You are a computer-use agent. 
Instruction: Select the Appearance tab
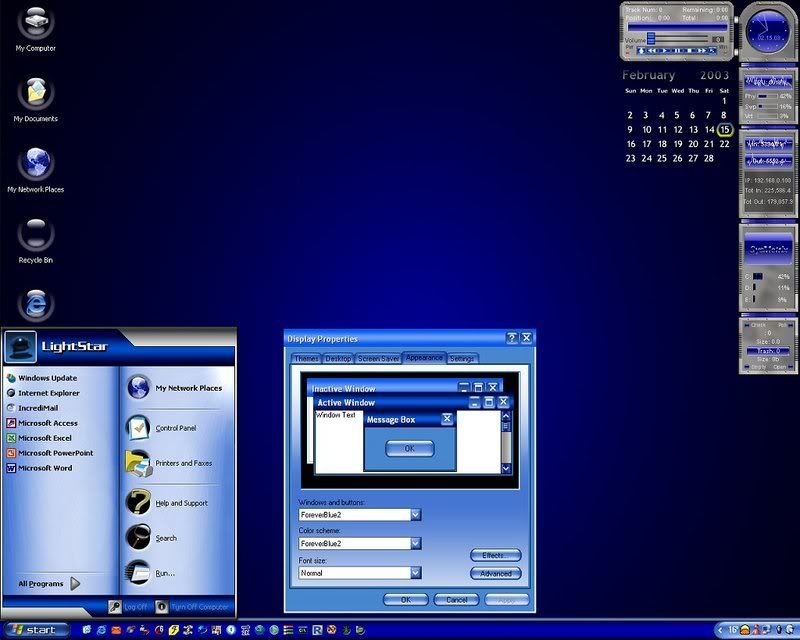pos(424,358)
